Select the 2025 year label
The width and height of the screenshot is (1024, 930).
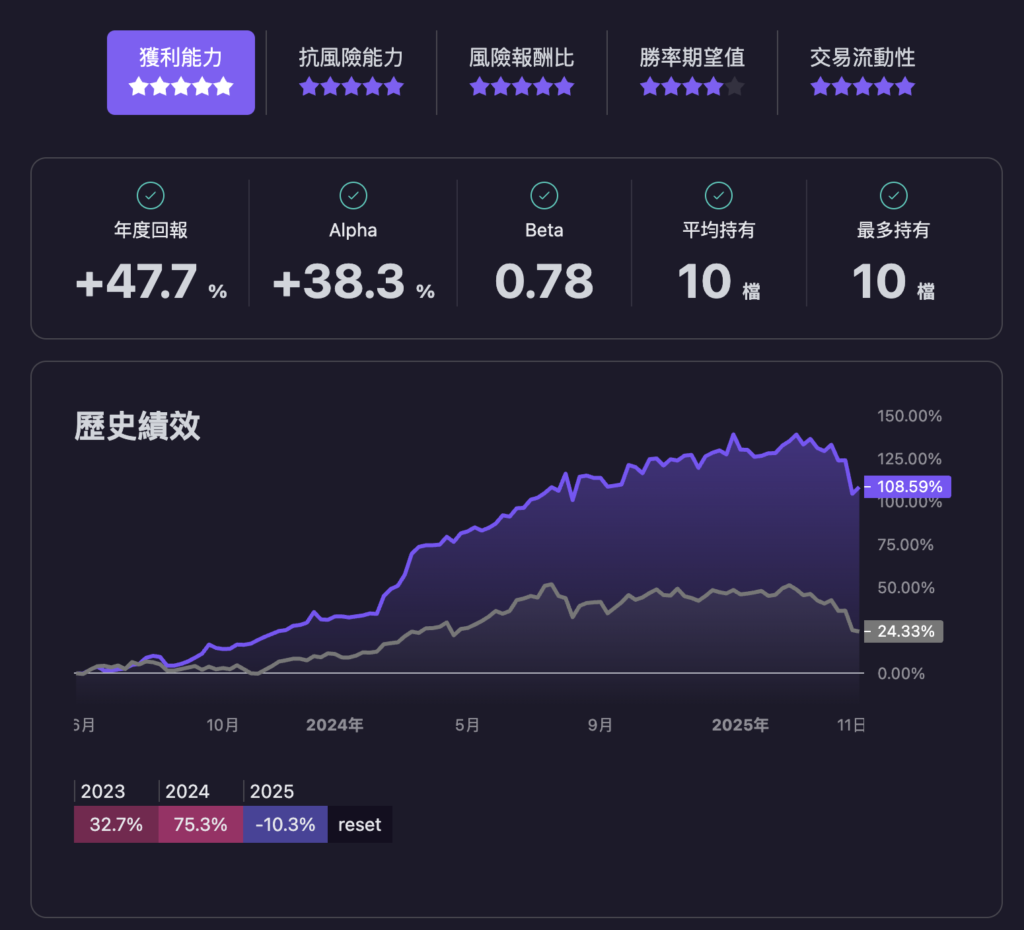coord(272,792)
